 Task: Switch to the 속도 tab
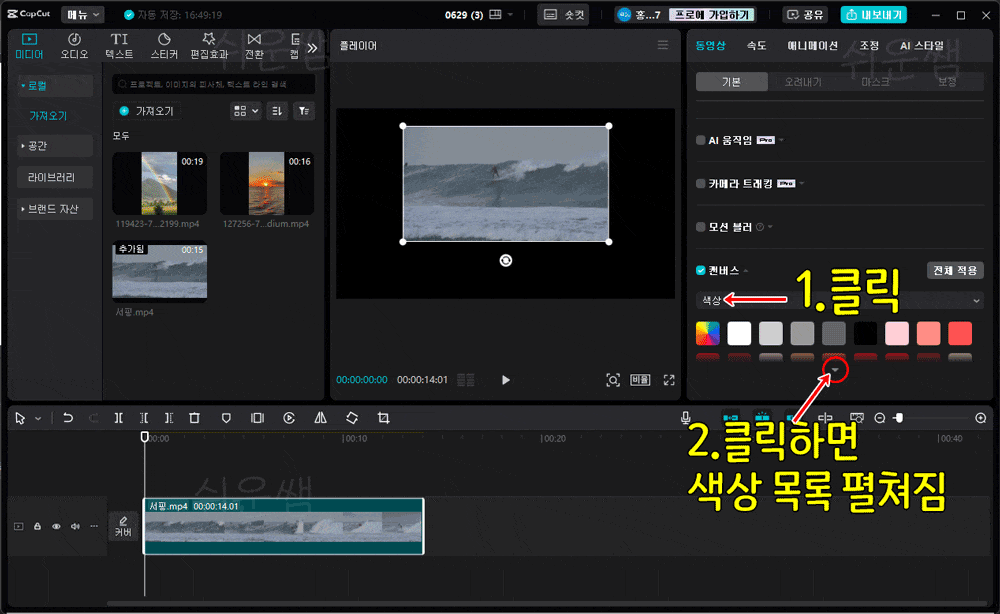(756, 46)
